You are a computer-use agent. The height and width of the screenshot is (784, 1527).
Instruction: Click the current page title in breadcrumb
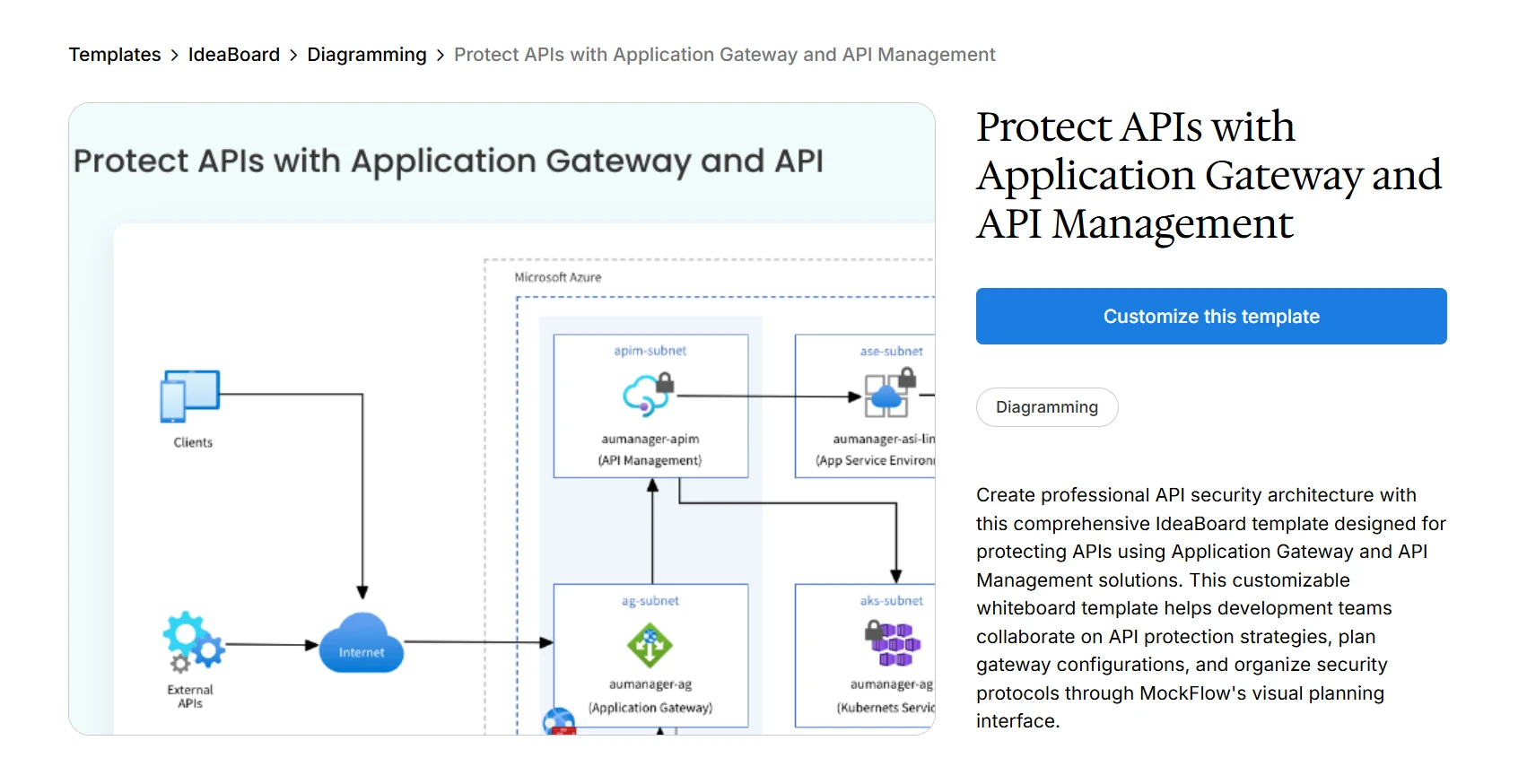click(x=725, y=55)
